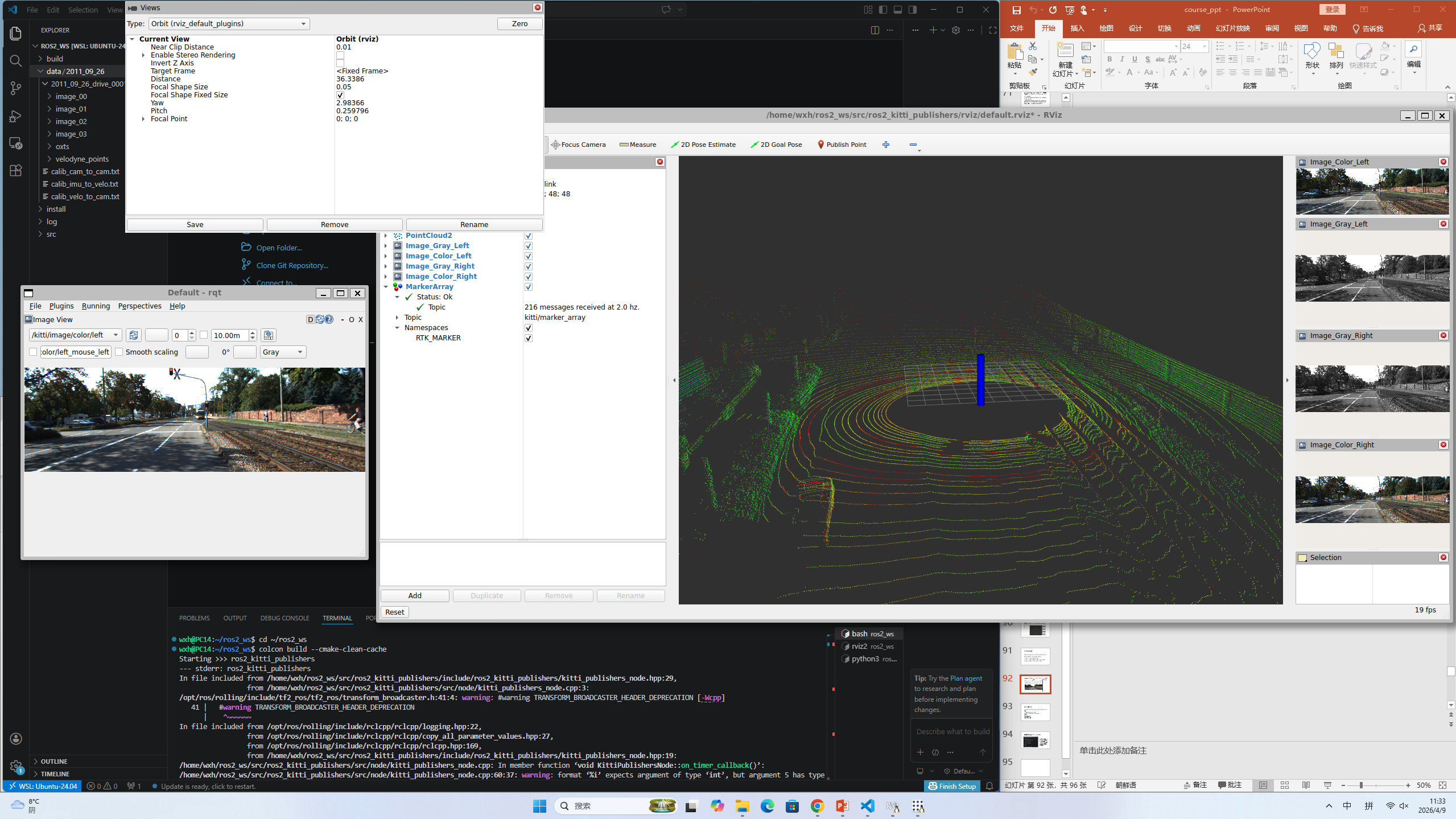Toggle PointCloud2 display checkbox in RViz
Image resolution: width=1456 pixels, height=819 pixels.
tap(529, 236)
